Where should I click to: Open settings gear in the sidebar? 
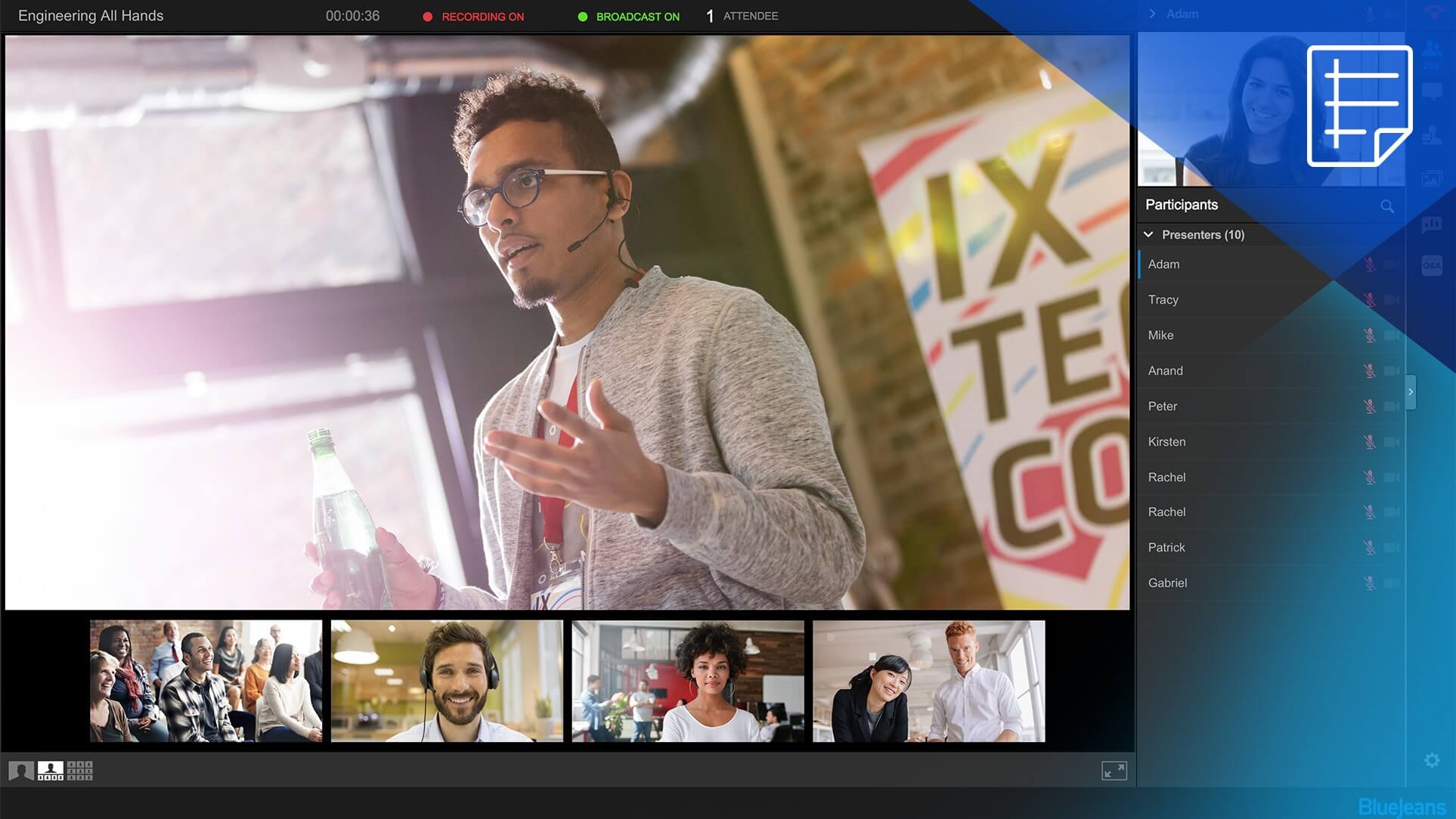click(x=1432, y=760)
